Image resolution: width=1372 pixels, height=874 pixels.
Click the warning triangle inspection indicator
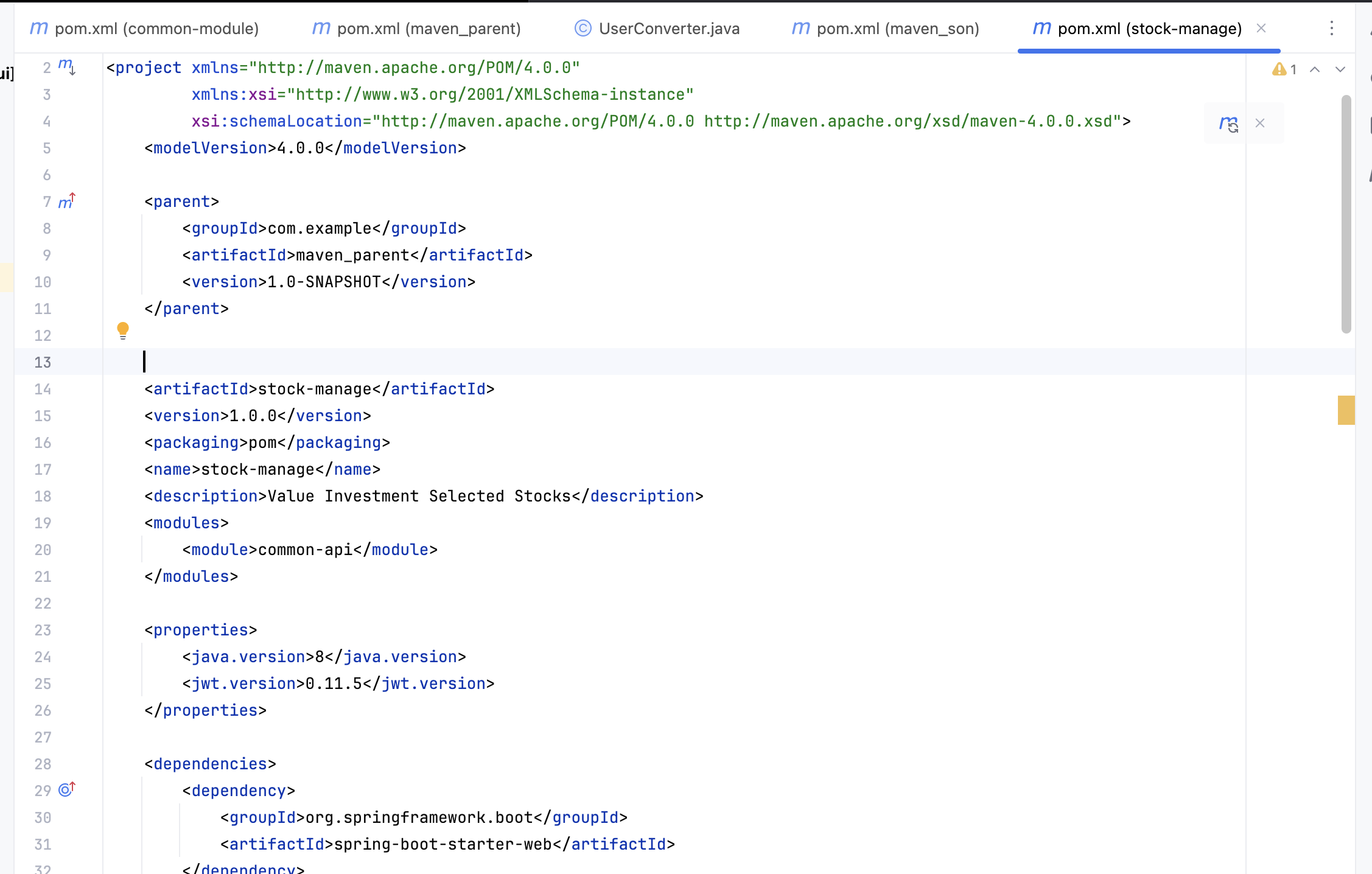tap(1279, 69)
